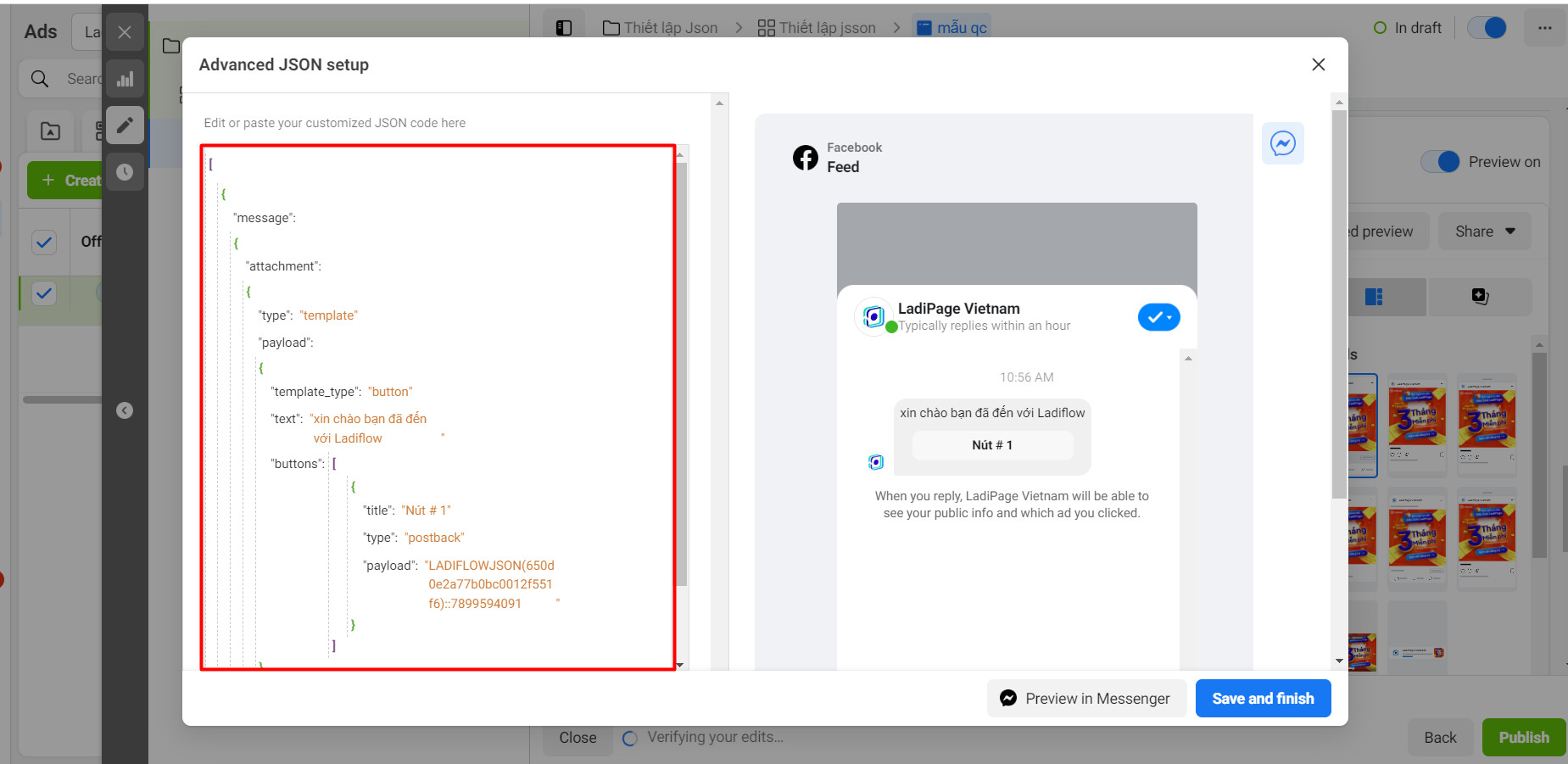The image size is (1568, 764).
Task: Select the middle ad thumbnail in second row
Action: coord(1417,538)
